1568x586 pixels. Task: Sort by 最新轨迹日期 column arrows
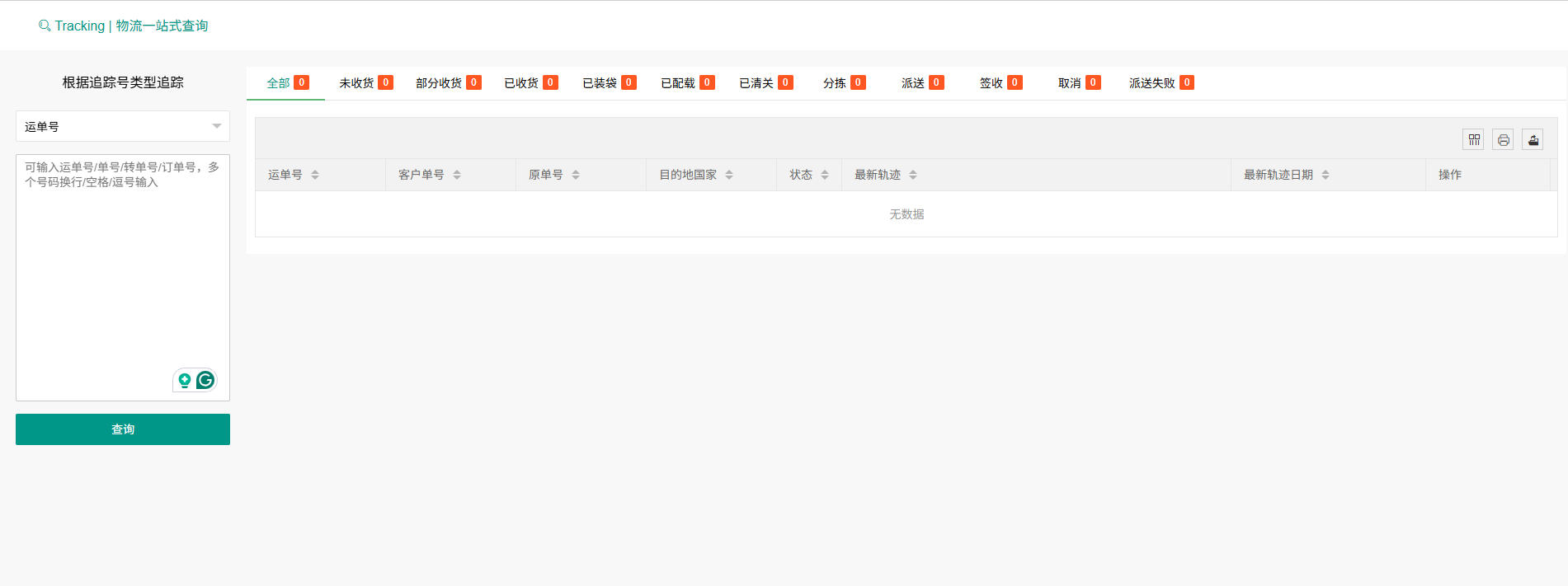pos(1326,175)
